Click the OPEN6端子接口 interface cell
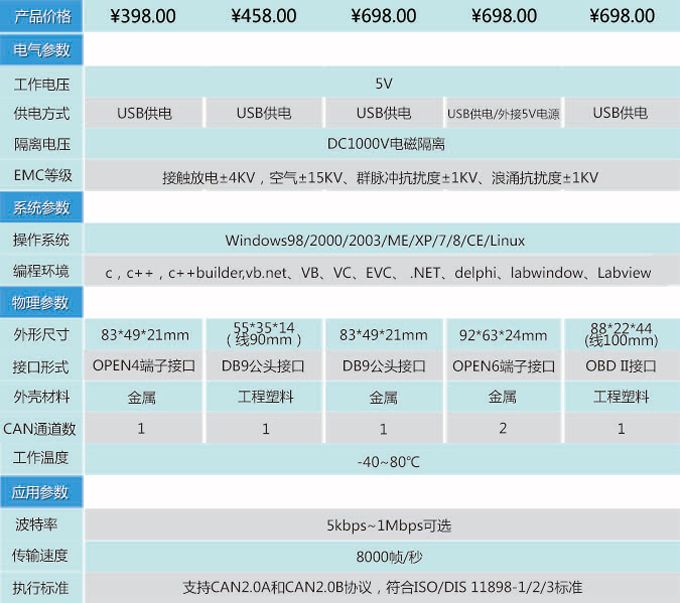The width and height of the screenshot is (680, 603). 503,366
